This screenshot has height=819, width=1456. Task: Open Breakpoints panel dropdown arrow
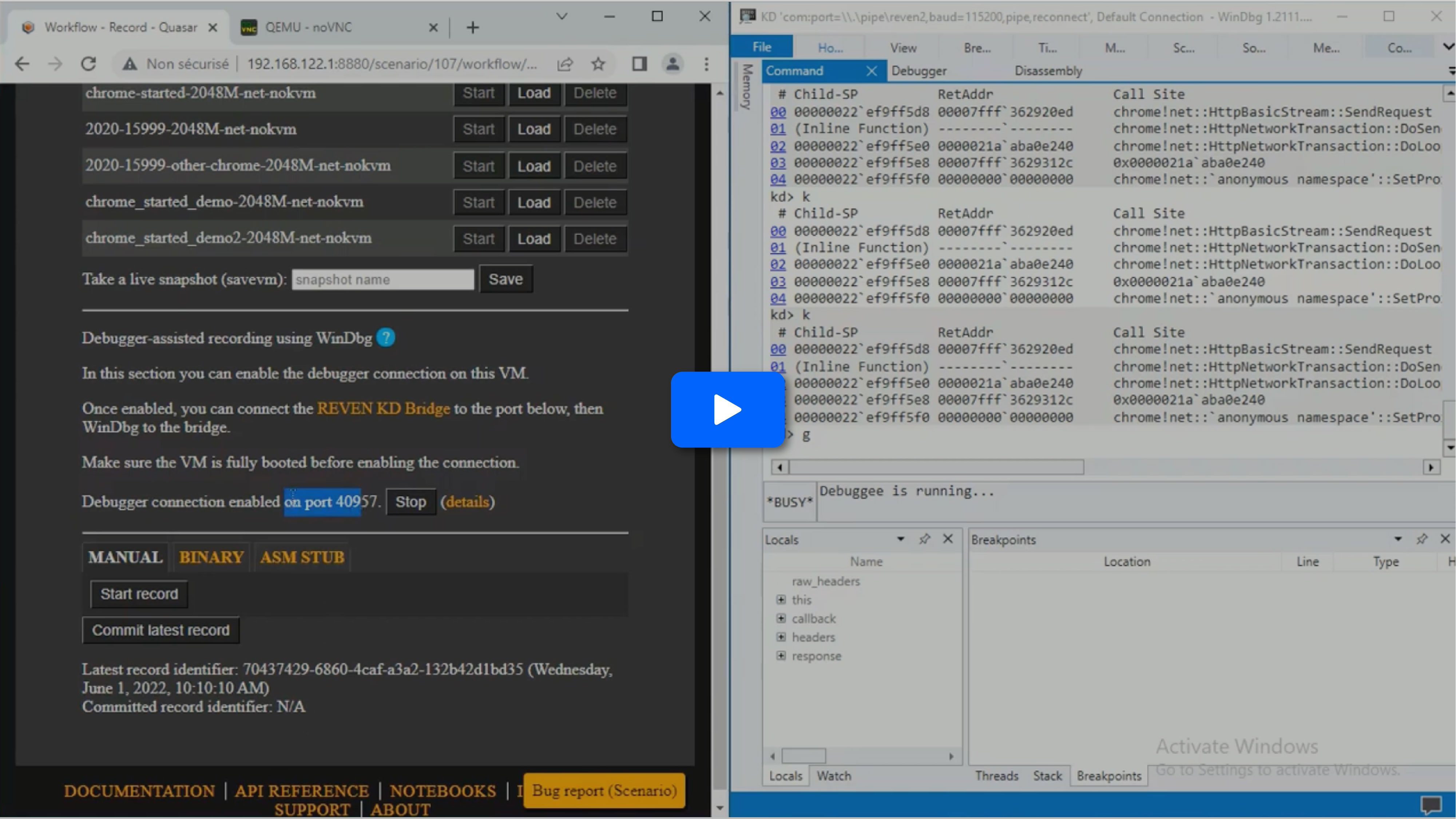[1398, 539]
